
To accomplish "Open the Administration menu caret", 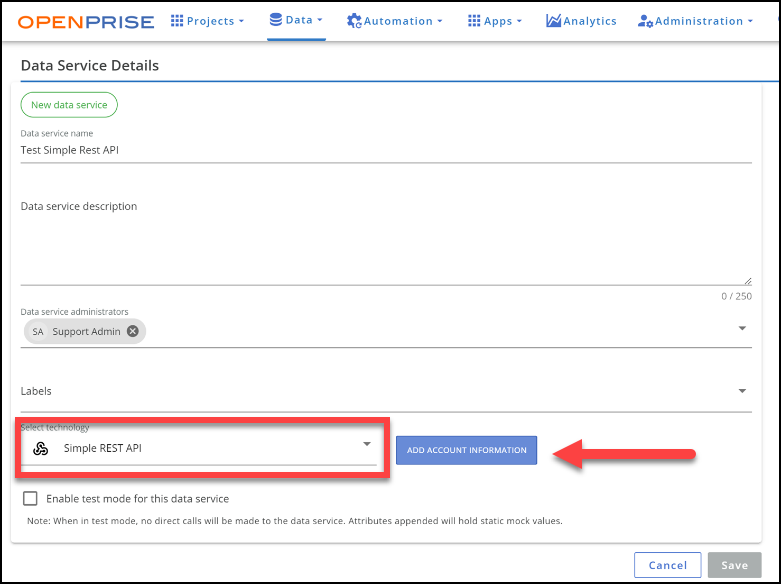I will (750, 21).
